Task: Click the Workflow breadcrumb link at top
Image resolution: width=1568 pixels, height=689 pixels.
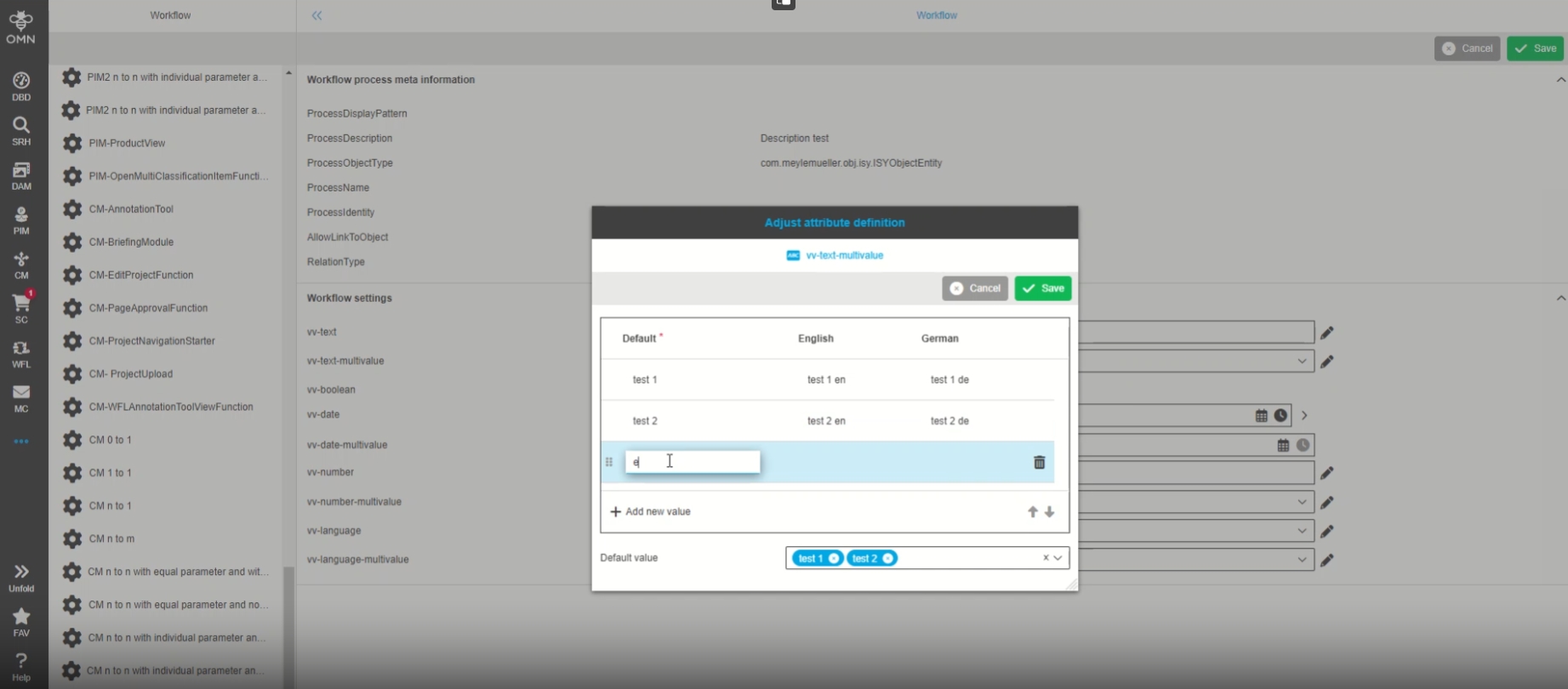Action: coord(937,15)
